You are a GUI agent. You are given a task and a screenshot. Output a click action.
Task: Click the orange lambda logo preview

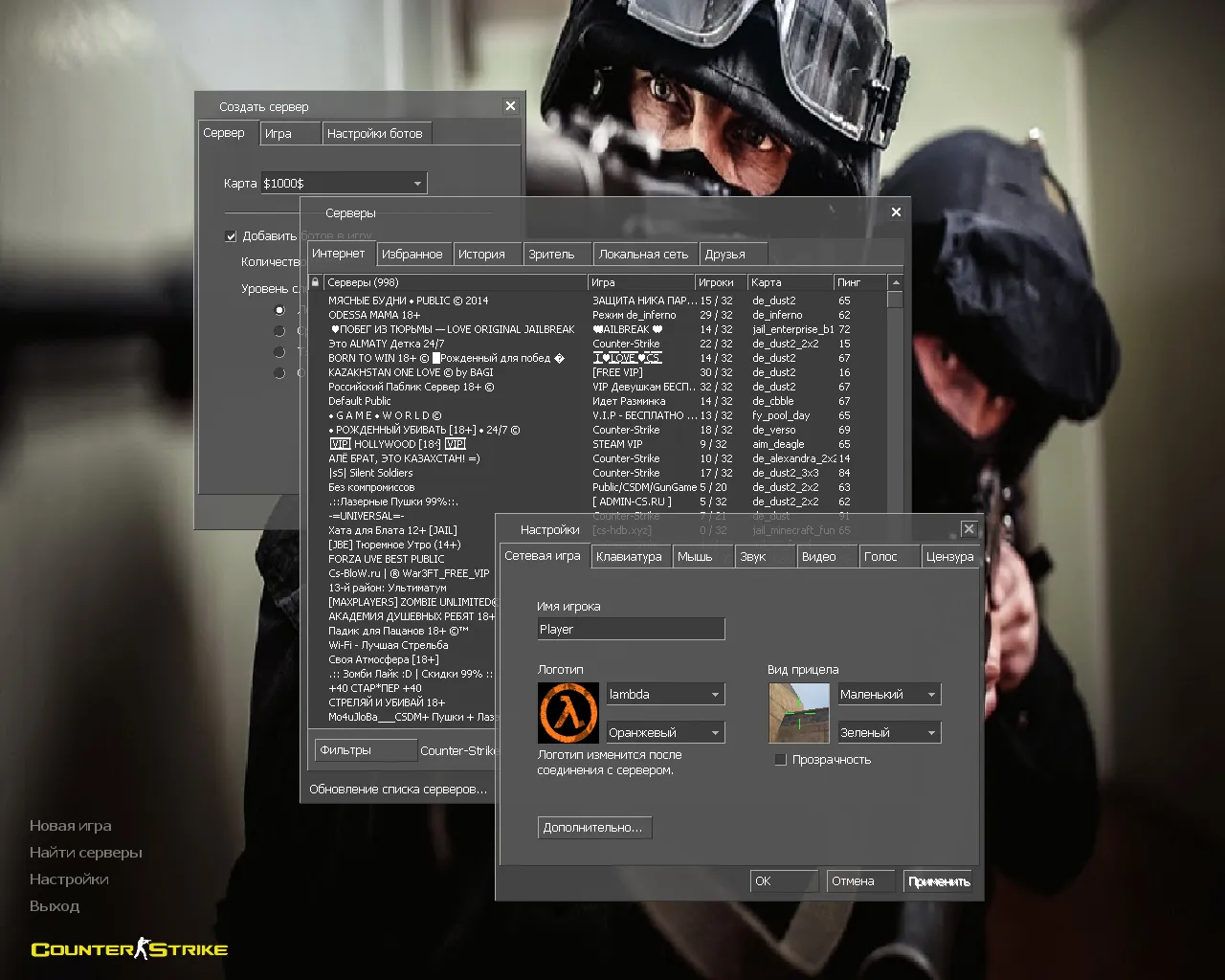click(x=567, y=712)
